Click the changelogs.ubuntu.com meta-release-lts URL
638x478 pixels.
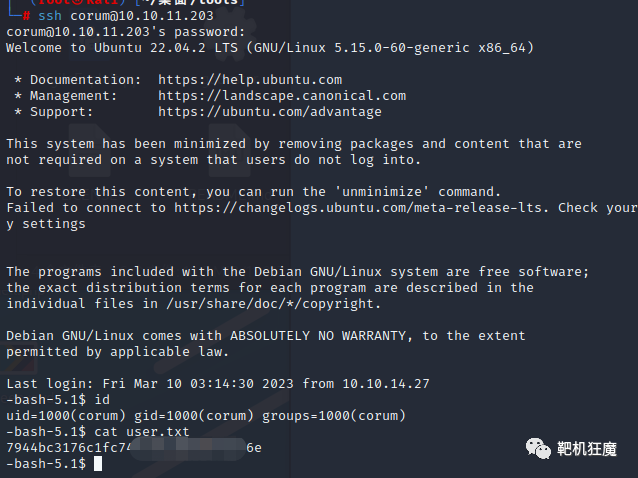358,208
